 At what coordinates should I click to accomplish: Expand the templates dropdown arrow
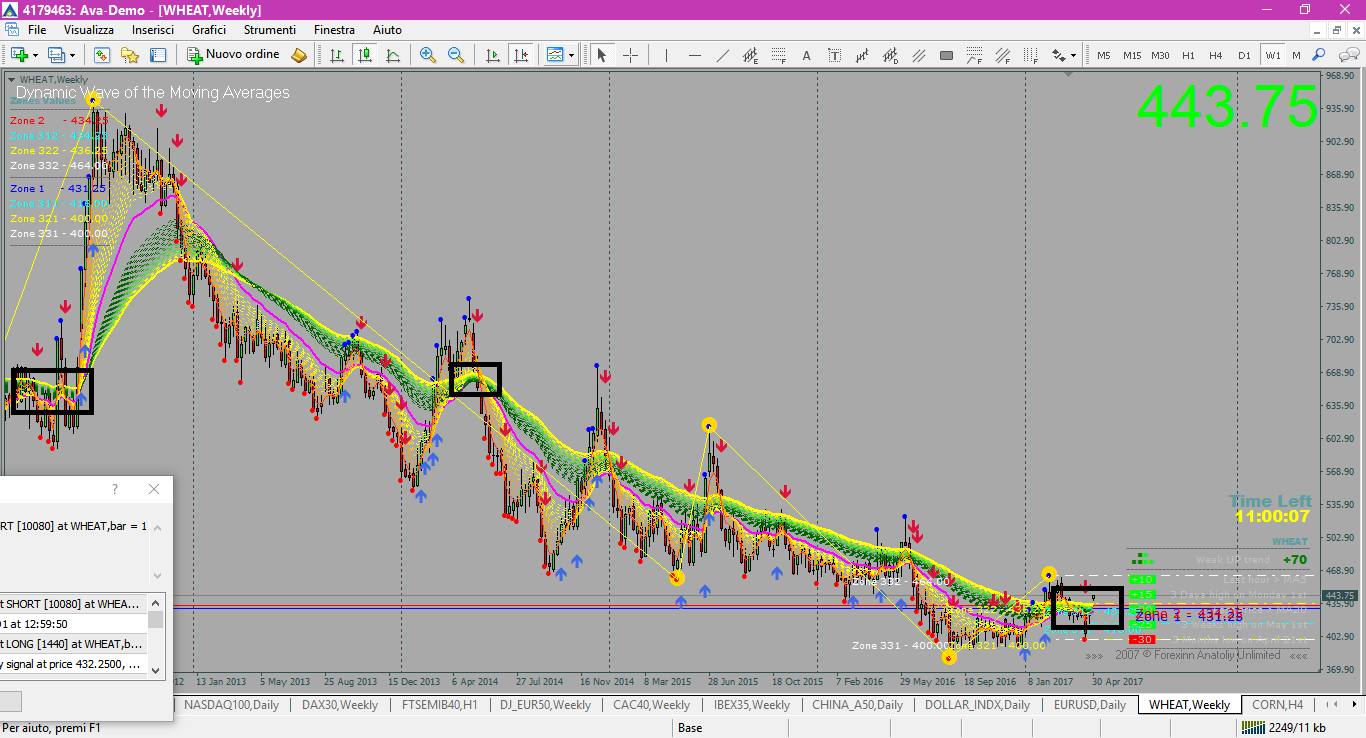(x=572, y=55)
